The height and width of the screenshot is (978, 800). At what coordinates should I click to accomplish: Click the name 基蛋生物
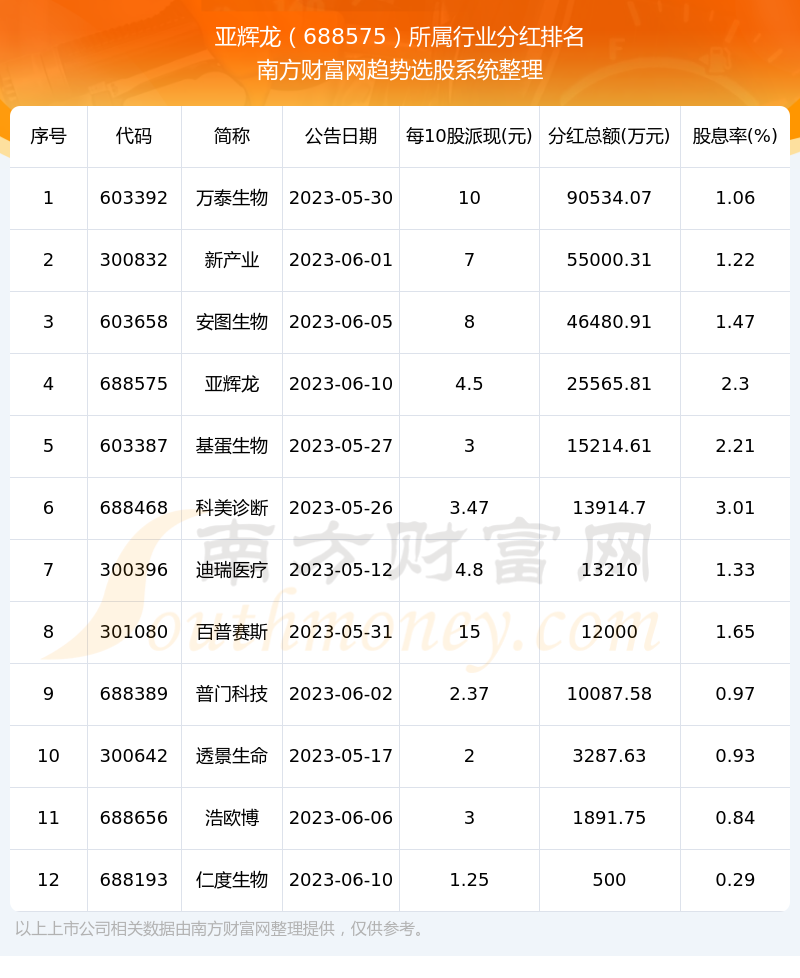pyautogui.click(x=231, y=446)
